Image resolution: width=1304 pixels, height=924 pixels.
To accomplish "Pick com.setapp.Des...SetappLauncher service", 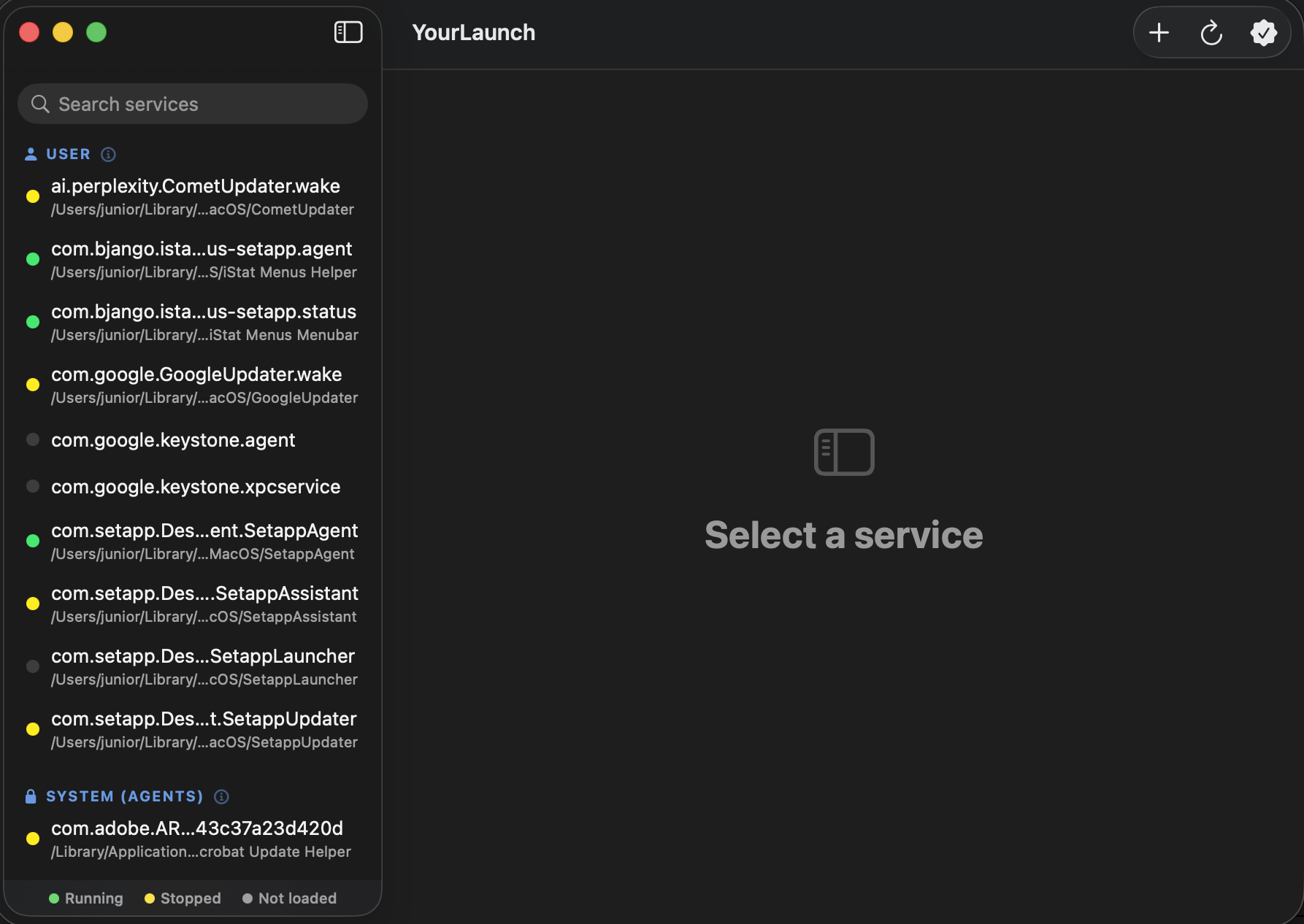I will tap(193, 667).
